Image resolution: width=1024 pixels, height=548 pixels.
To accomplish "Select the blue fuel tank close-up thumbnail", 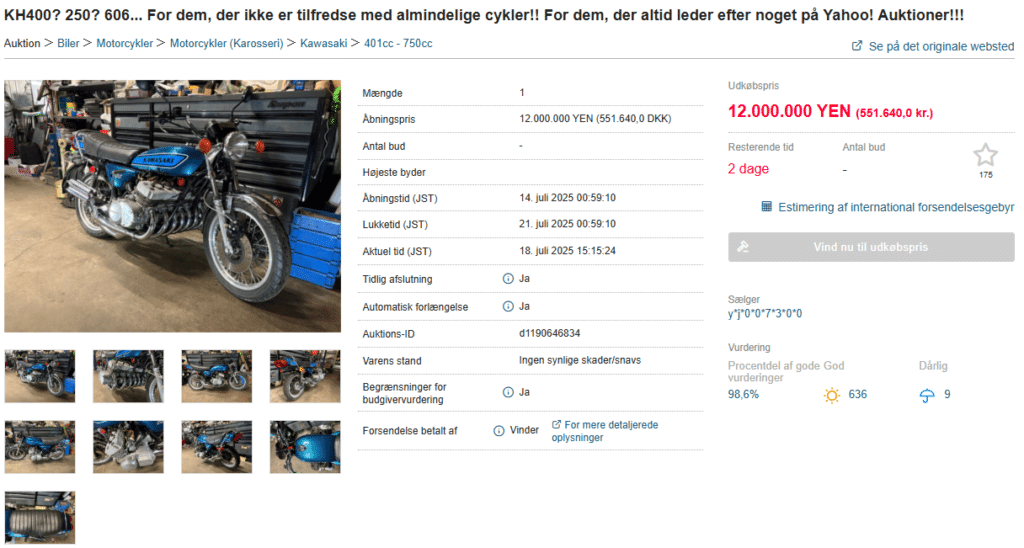I will (x=305, y=447).
